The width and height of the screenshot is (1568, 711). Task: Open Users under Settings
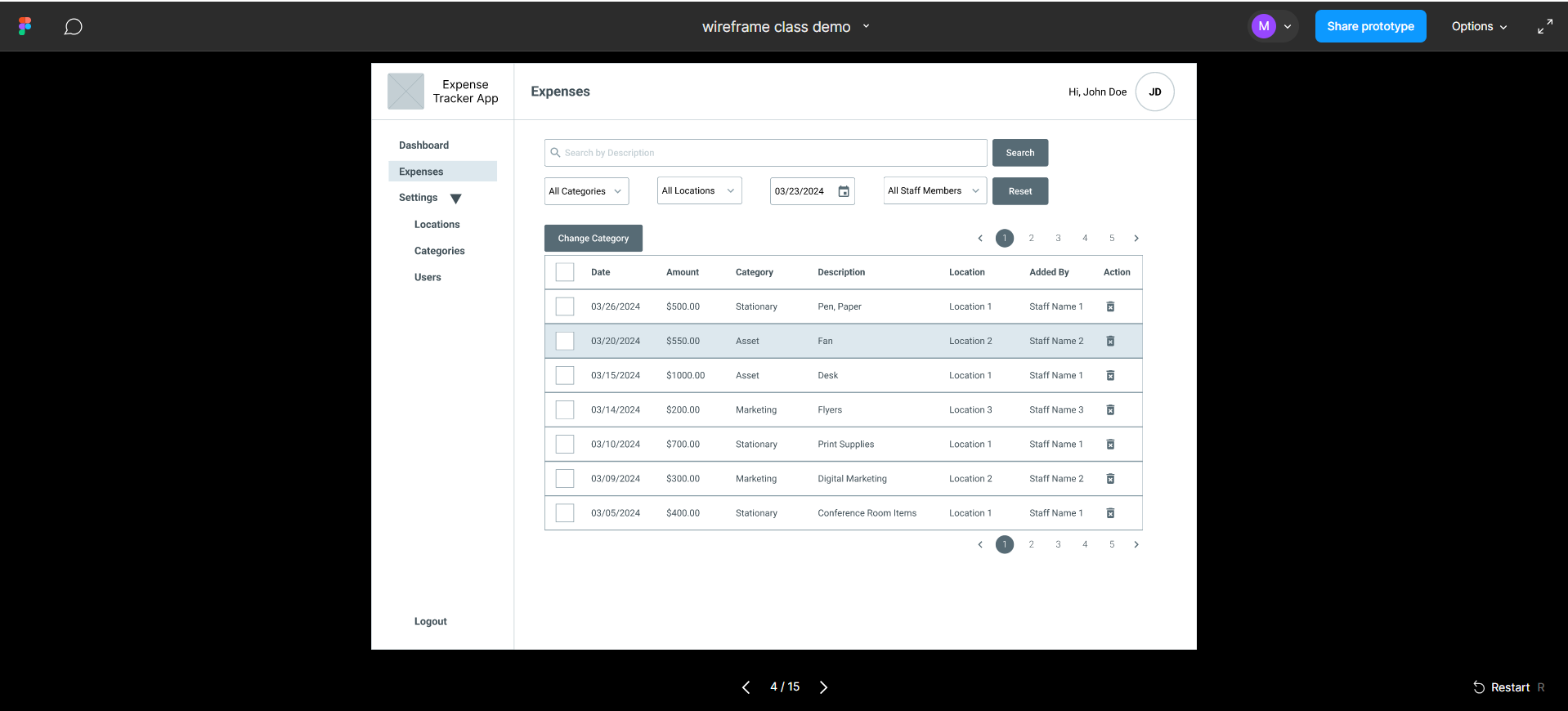coord(428,277)
